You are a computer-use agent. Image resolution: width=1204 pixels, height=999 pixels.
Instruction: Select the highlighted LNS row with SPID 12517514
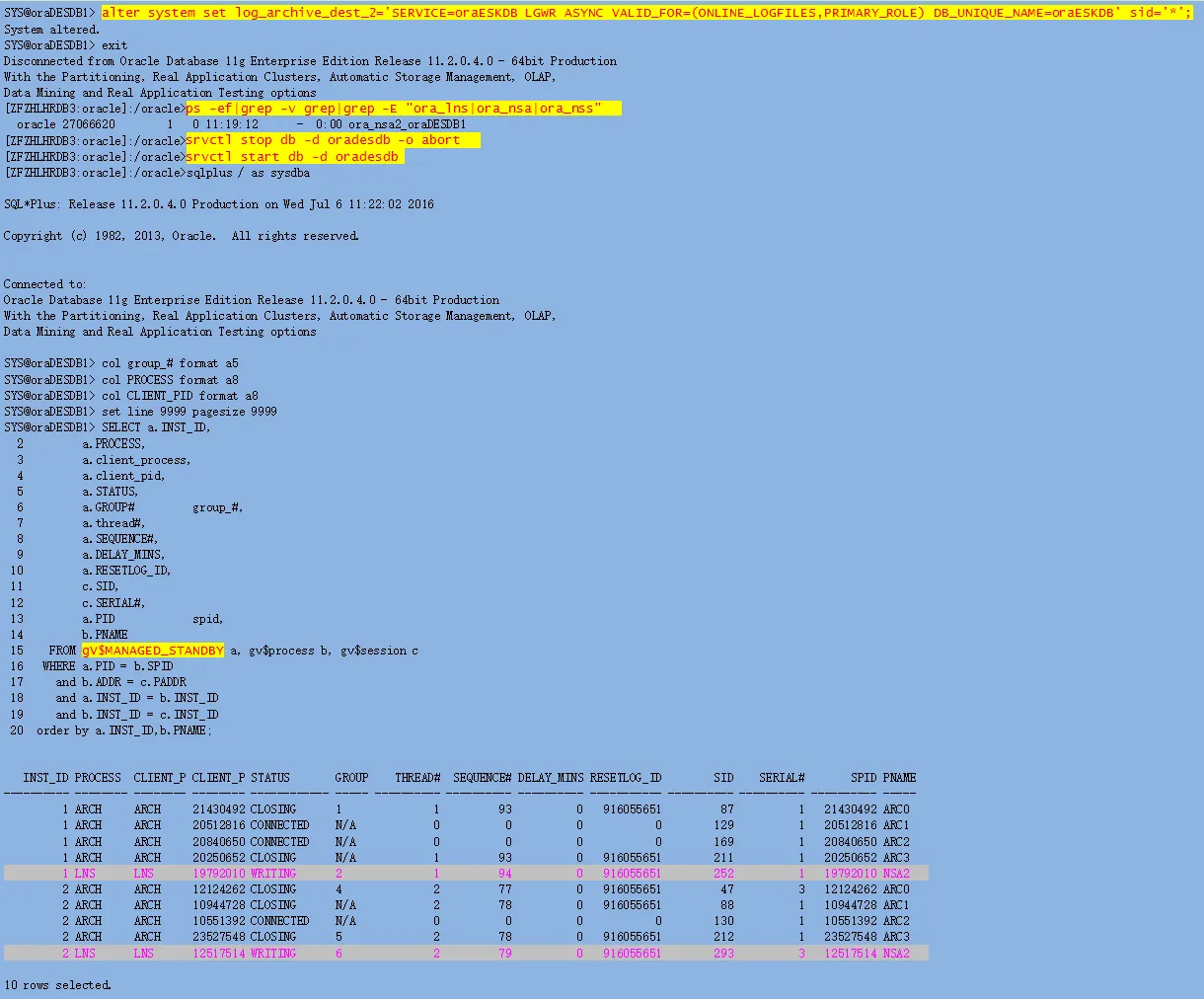tap(466, 954)
